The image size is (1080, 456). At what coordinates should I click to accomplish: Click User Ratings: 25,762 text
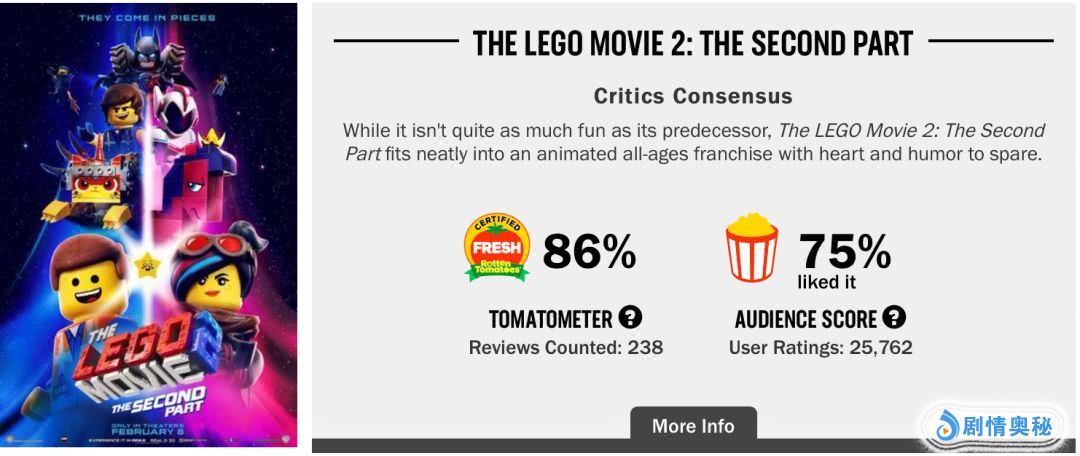click(820, 348)
